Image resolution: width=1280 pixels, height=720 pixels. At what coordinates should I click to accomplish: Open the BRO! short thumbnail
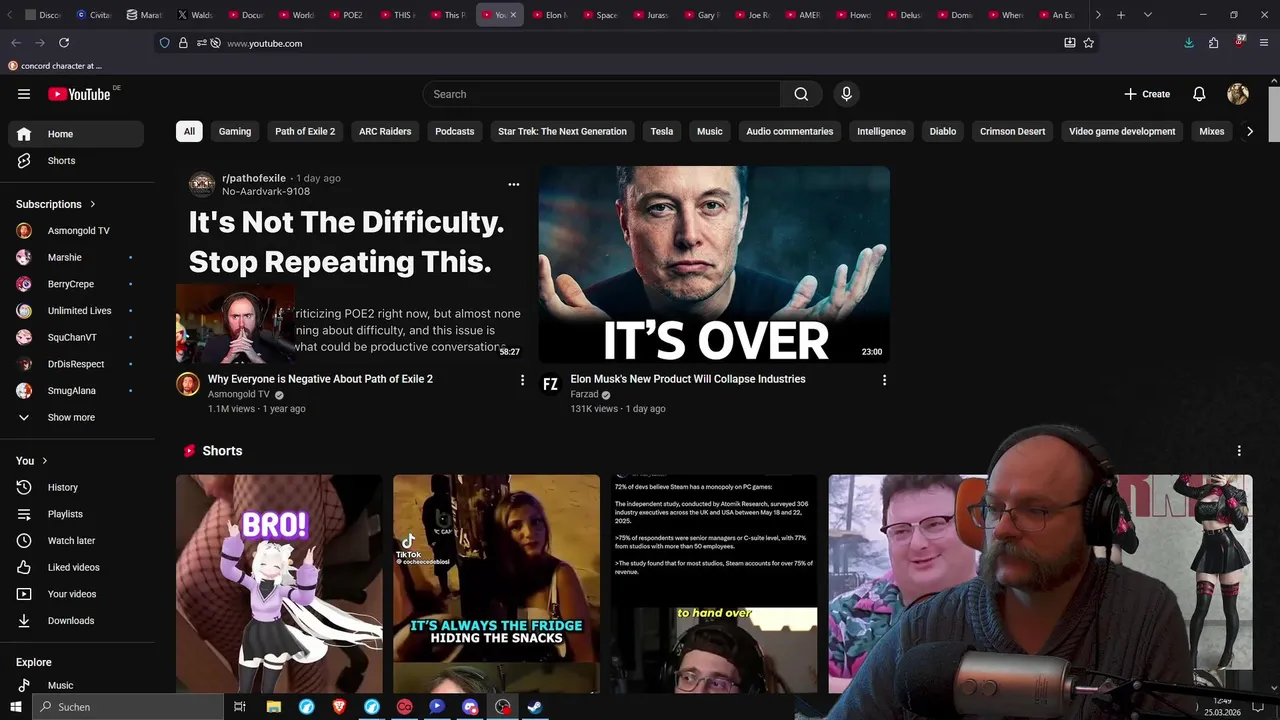click(279, 584)
